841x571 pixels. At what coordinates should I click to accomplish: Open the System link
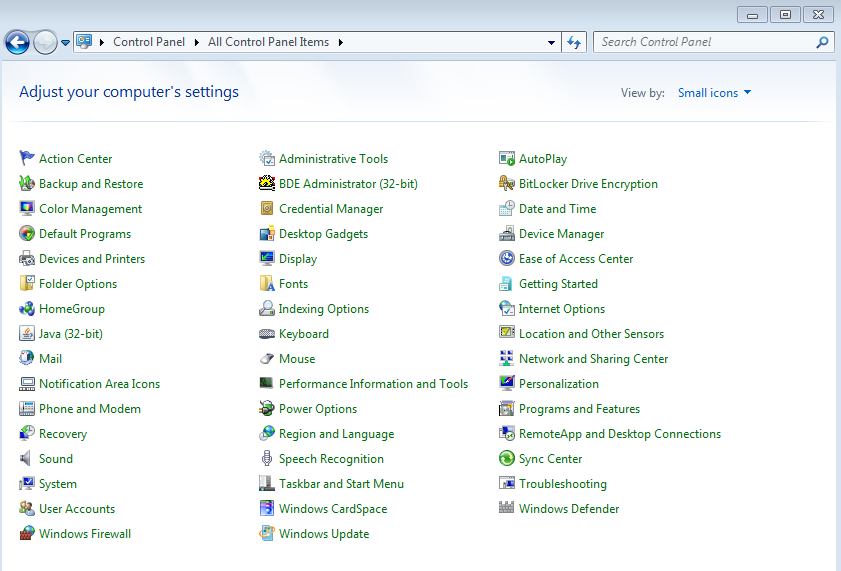click(57, 484)
